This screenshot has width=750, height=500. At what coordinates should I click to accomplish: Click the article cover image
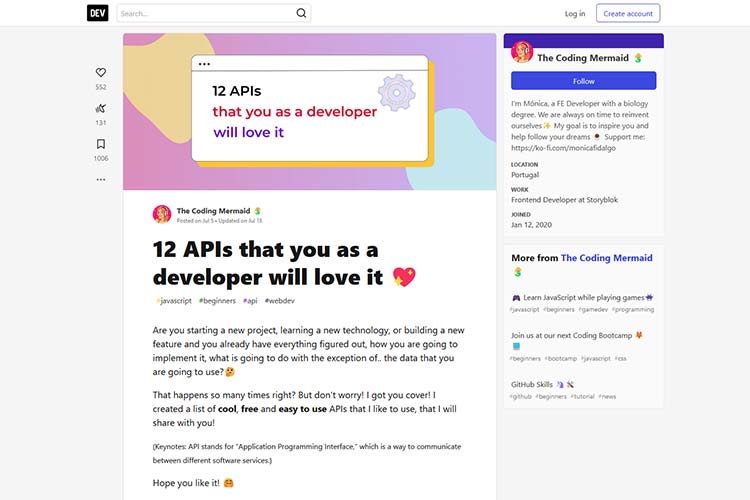pos(310,111)
